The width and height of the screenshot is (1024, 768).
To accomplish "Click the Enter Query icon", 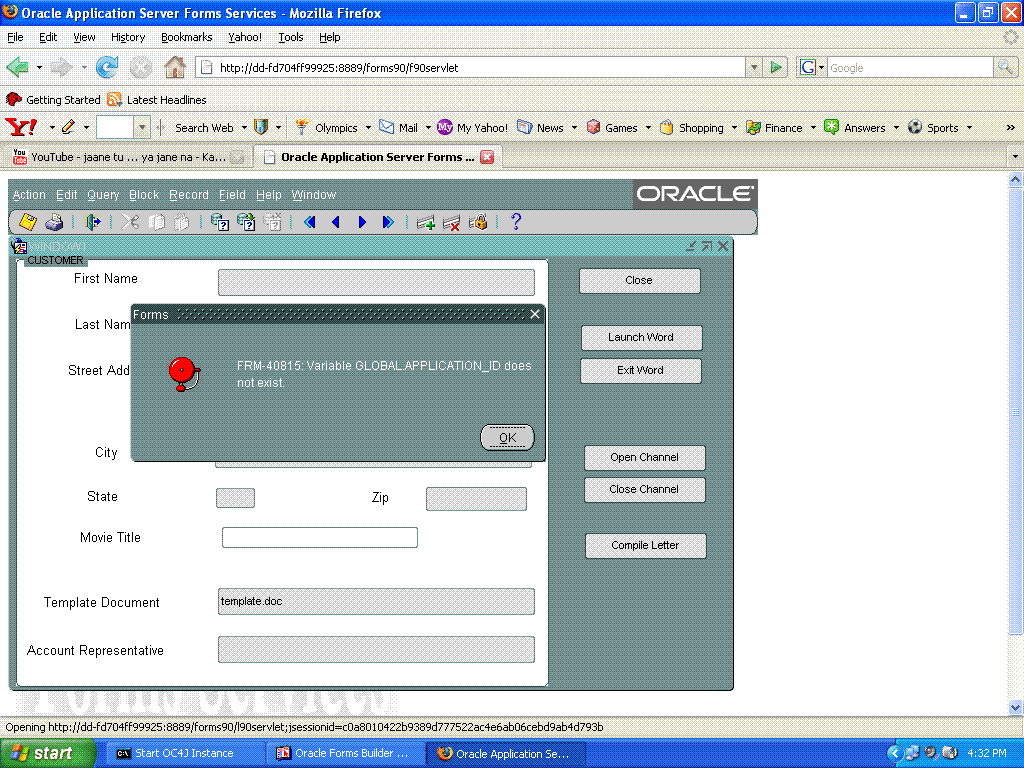I will pos(220,222).
